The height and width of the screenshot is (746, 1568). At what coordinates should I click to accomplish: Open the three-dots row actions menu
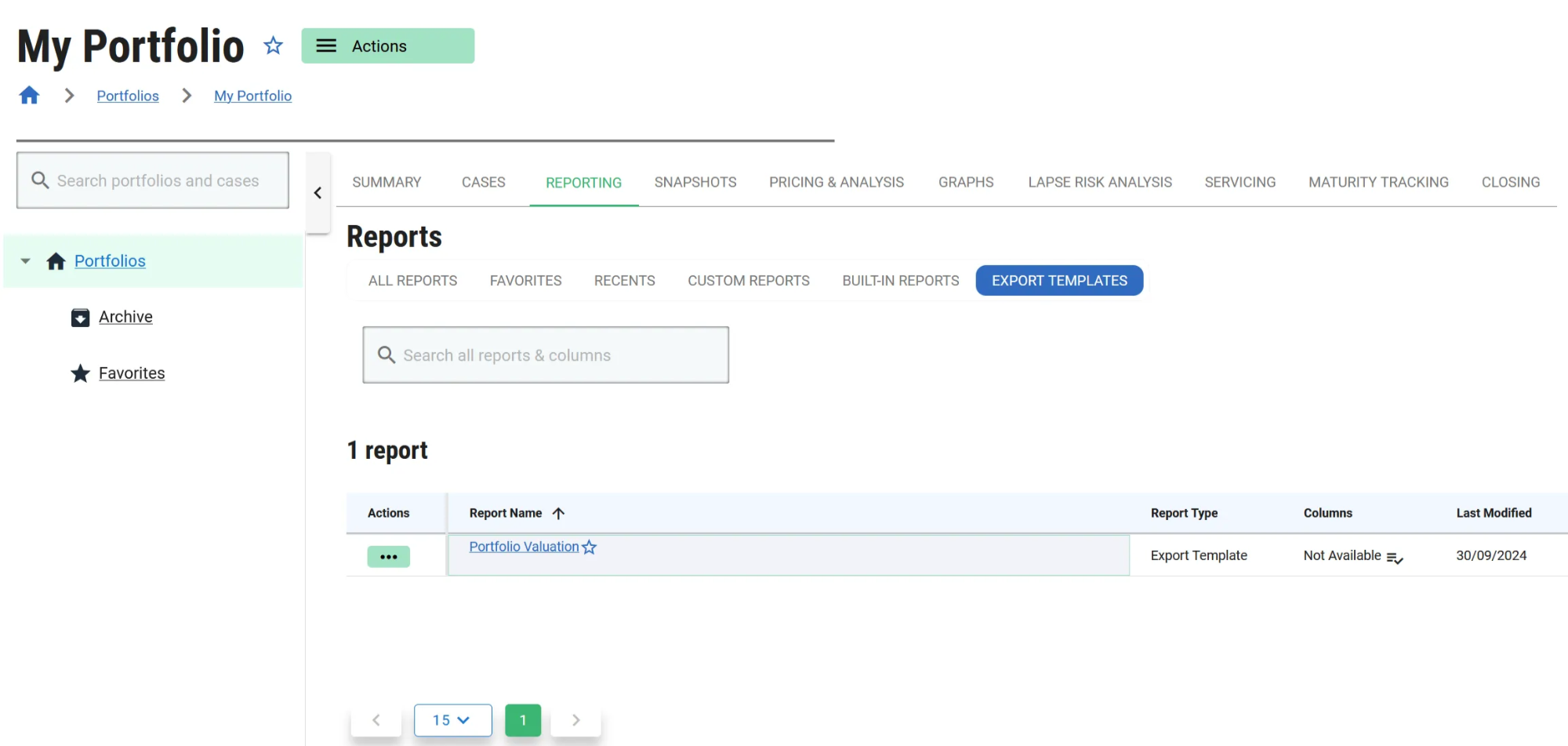(388, 556)
